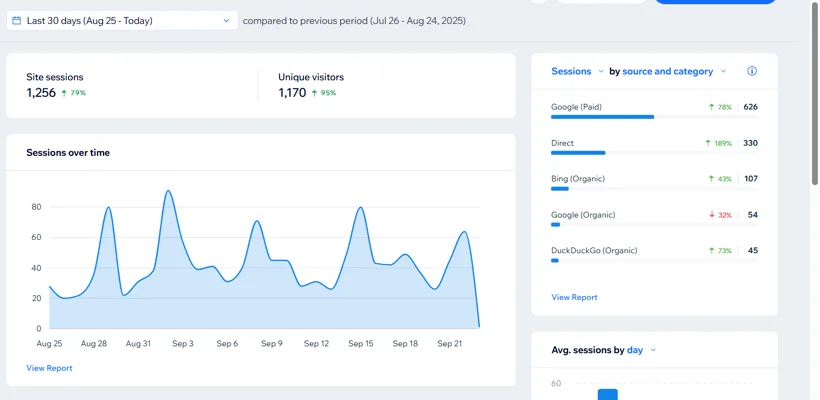Open the source and category dropdown
Viewport: 820px width, 400px height.
pos(674,71)
